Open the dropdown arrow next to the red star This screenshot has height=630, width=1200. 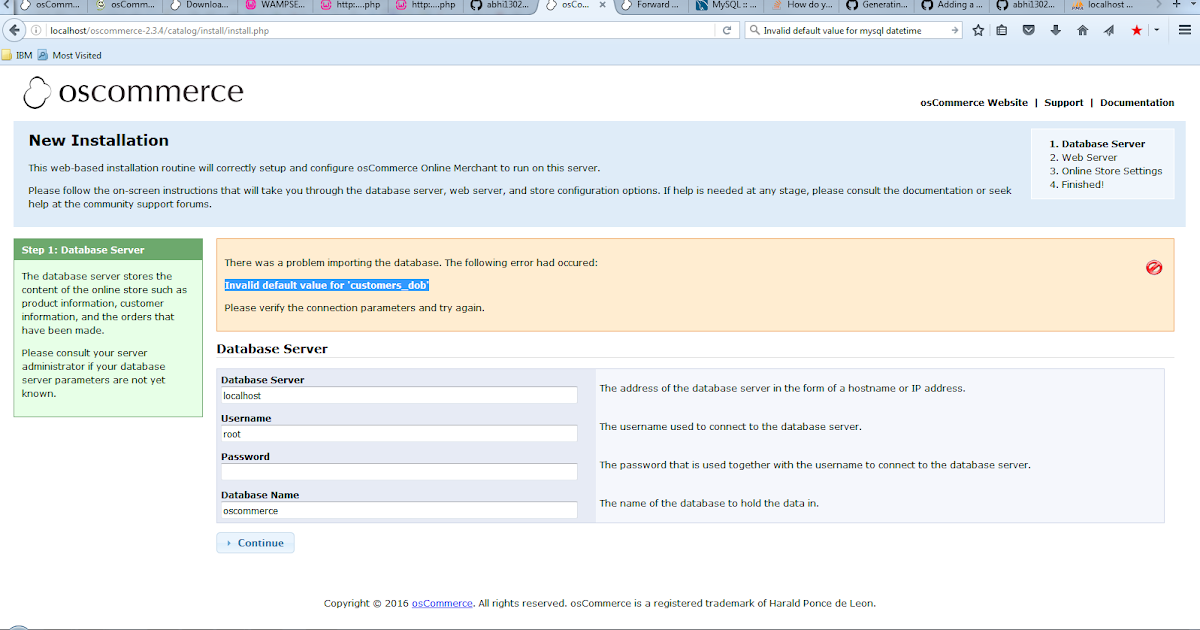[x=1156, y=31]
